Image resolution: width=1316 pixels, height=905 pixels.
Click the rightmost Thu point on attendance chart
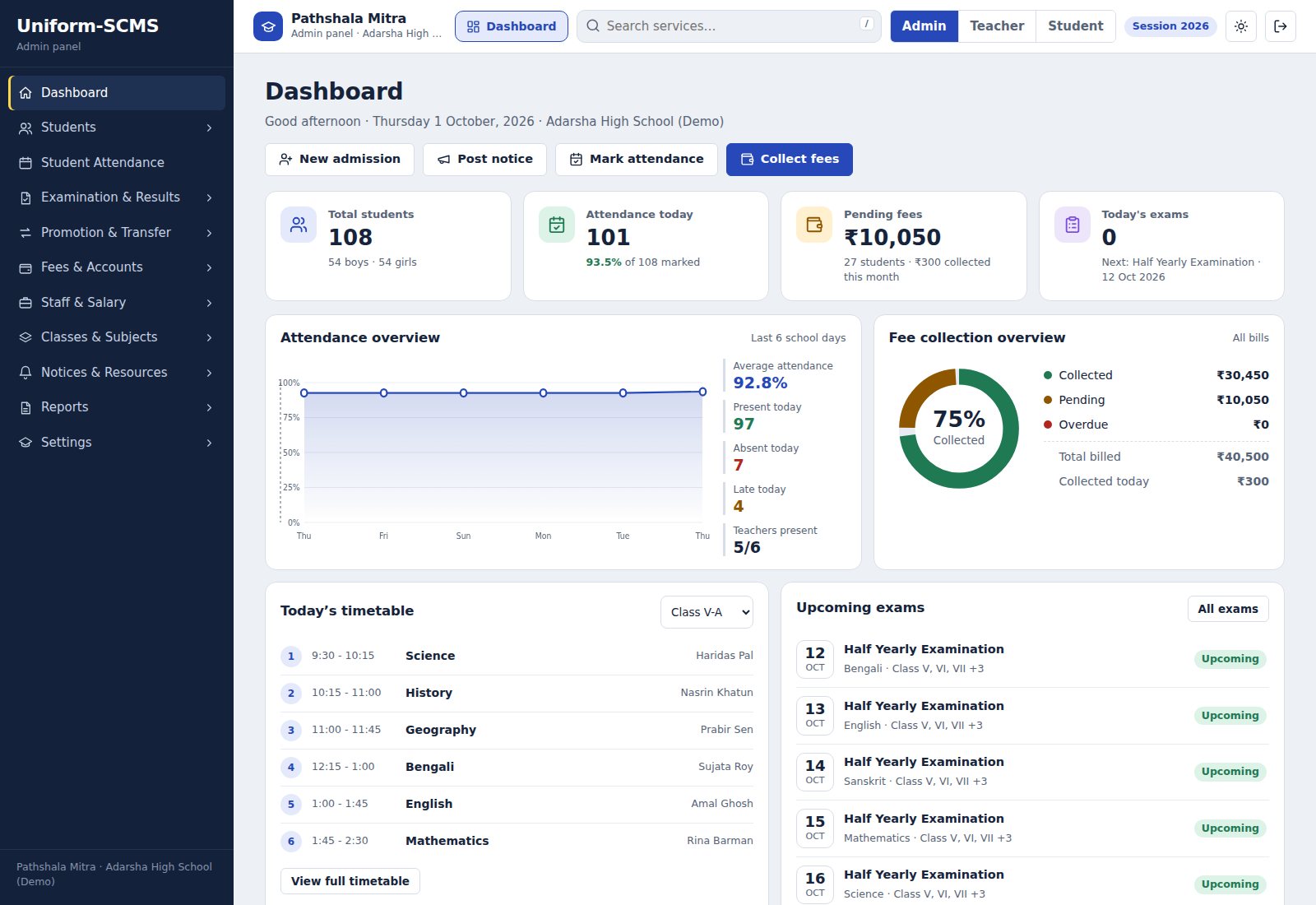tap(702, 392)
